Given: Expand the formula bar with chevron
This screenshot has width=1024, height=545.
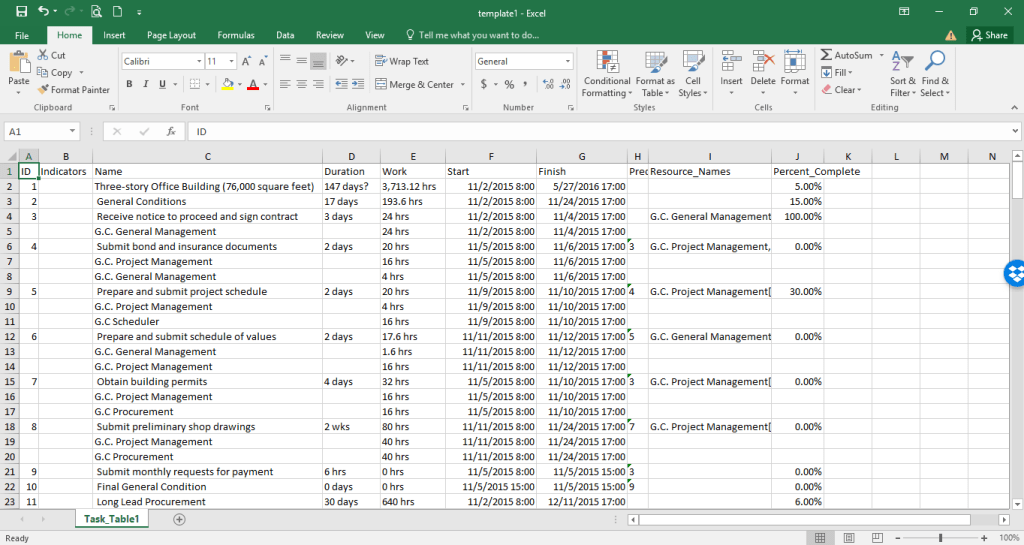Looking at the screenshot, I should pyautogui.click(x=1015, y=131).
